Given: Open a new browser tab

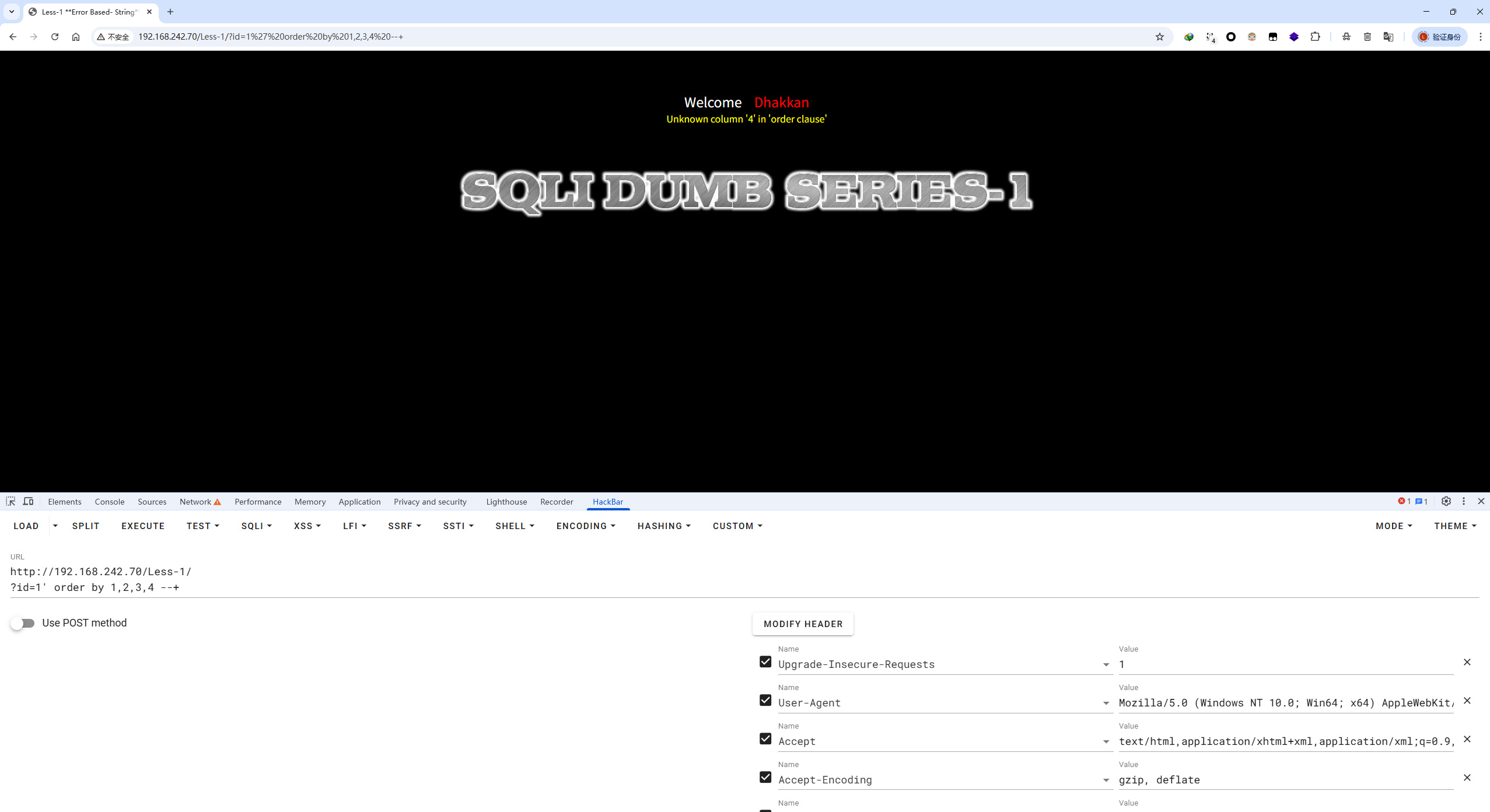Looking at the screenshot, I should click(170, 12).
